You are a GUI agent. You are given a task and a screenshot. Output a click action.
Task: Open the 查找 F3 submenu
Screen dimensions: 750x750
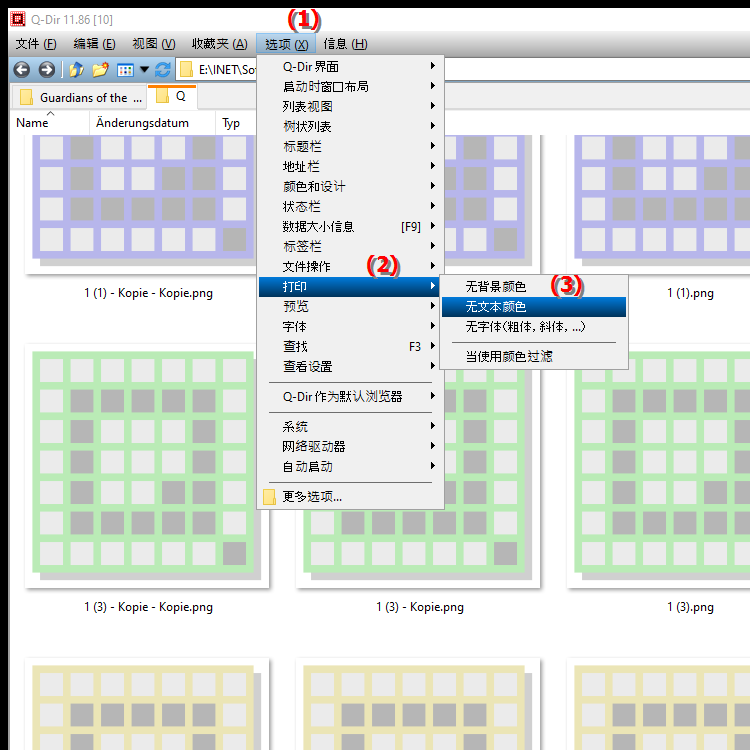coord(351,346)
